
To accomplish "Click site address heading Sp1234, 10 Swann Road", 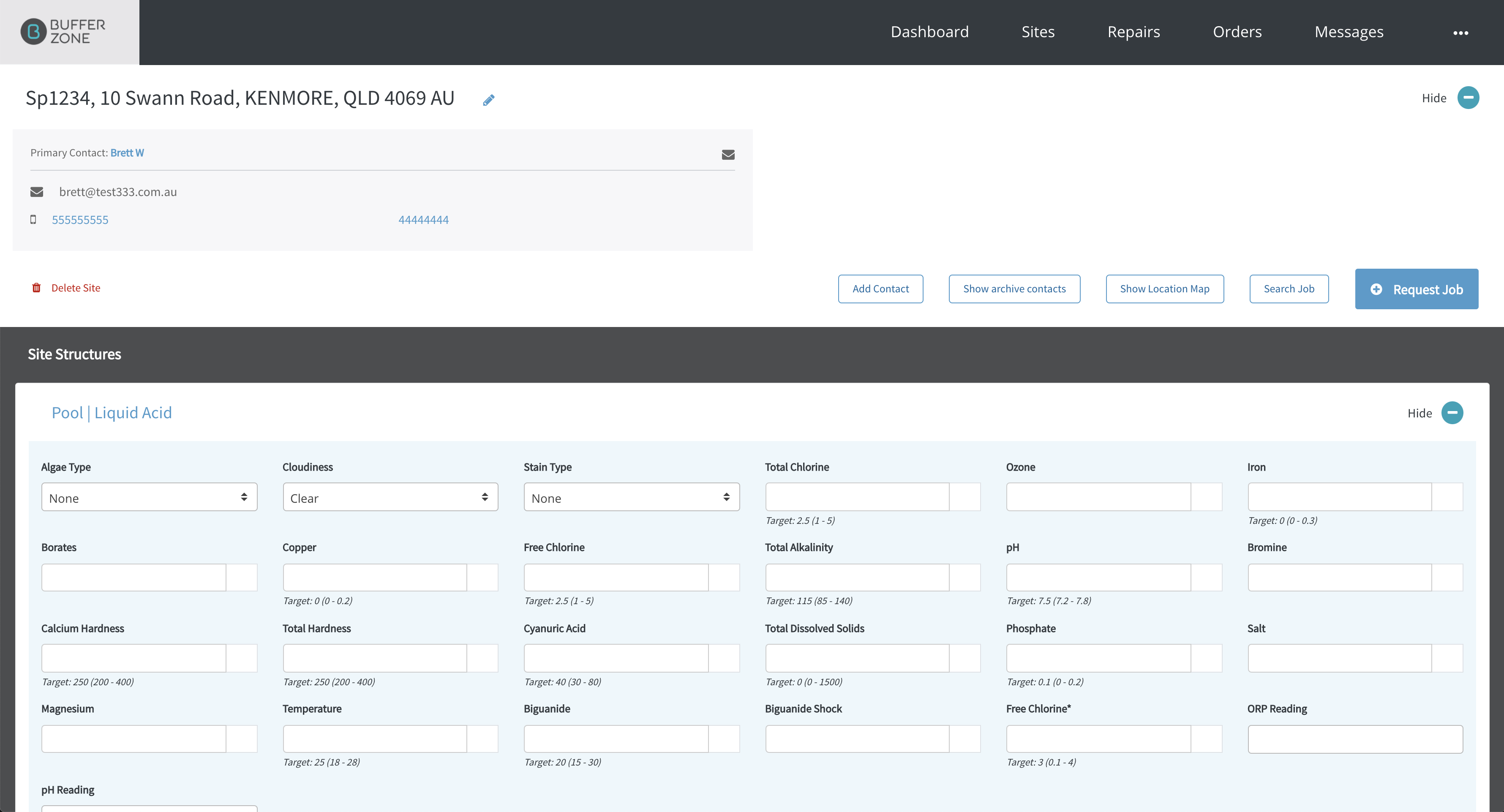I will [240, 98].
